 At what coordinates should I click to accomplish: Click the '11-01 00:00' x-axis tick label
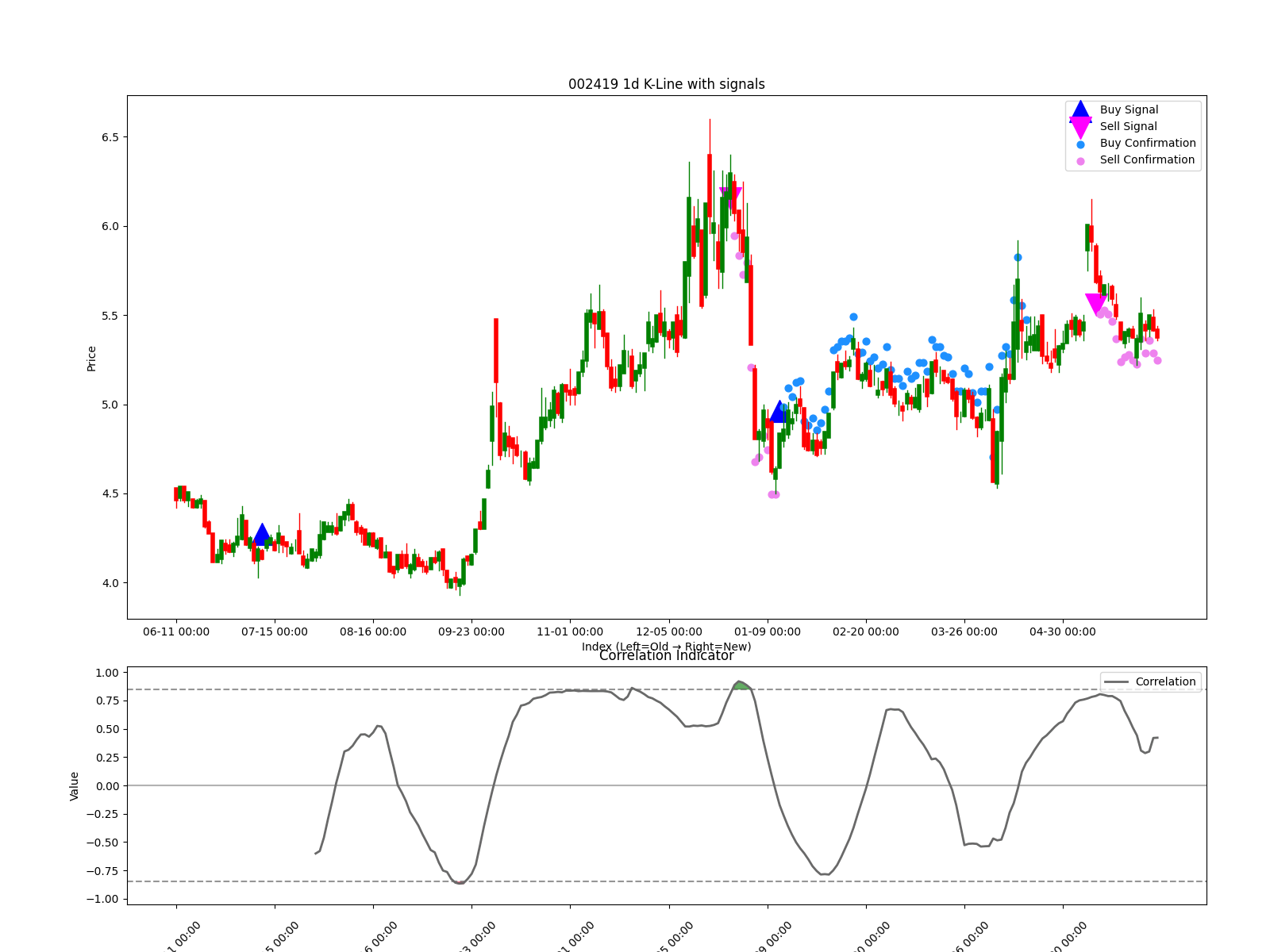pyautogui.click(x=570, y=631)
